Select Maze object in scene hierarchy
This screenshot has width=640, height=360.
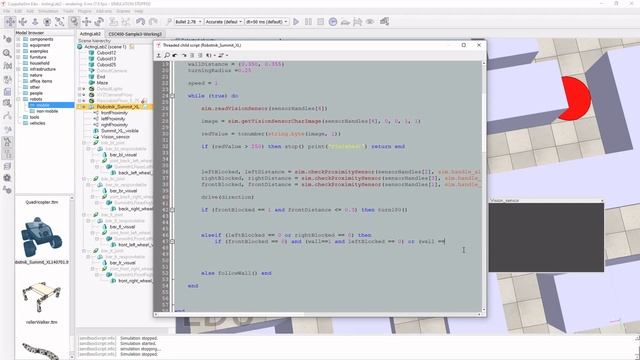102,82
